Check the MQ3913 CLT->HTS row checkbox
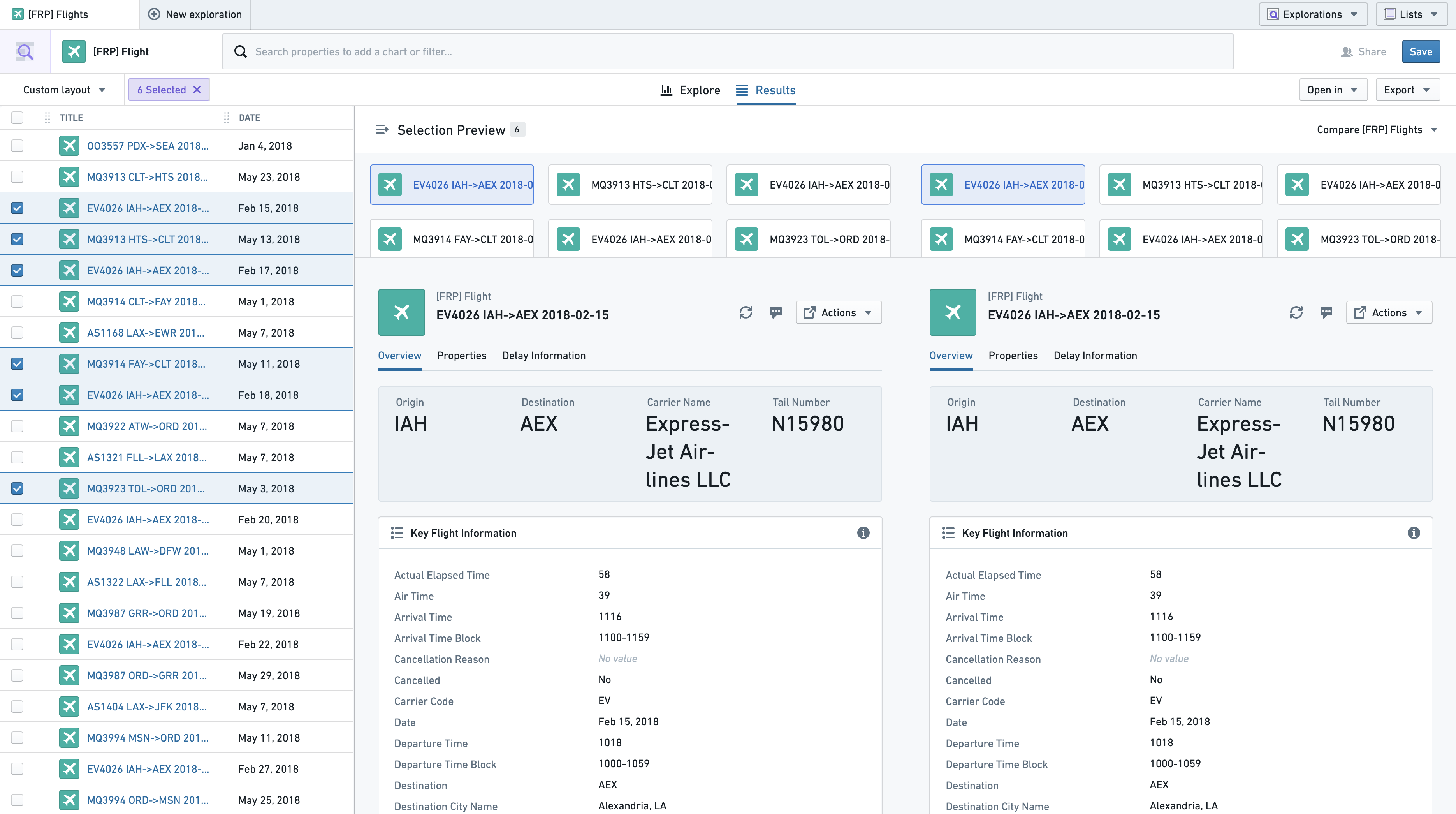This screenshot has height=814, width=1456. [17, 177]
